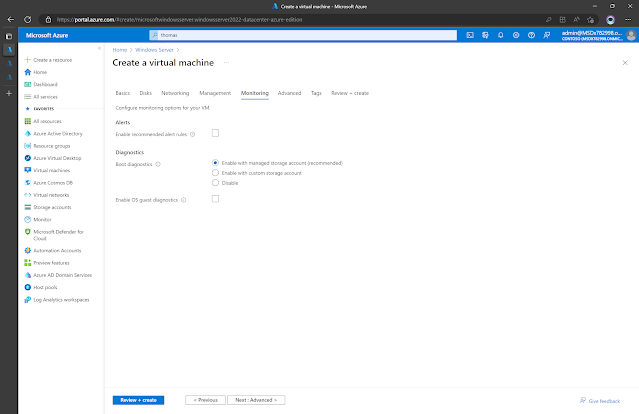This screenshot has height=414, width=639.
Task: Open the Dashboard sidebar item
Action: [x=41, y=84]
